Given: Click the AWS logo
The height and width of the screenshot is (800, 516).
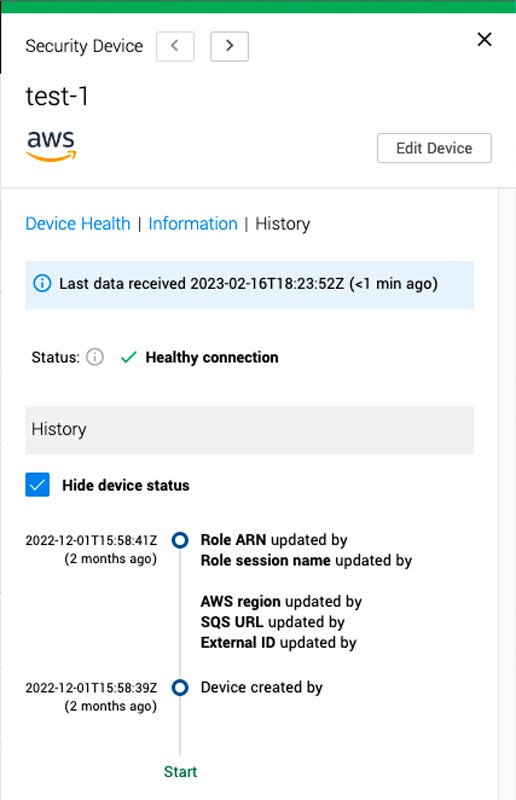Looking at the screenshot, I should tap(51, 146).
